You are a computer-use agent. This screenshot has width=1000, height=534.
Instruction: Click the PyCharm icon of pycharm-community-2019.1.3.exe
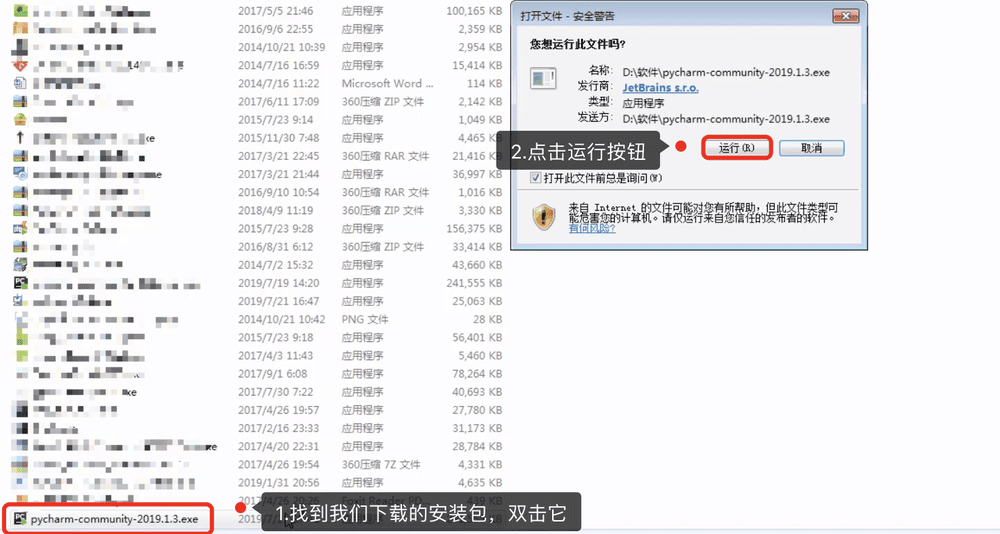pos(20,519)
